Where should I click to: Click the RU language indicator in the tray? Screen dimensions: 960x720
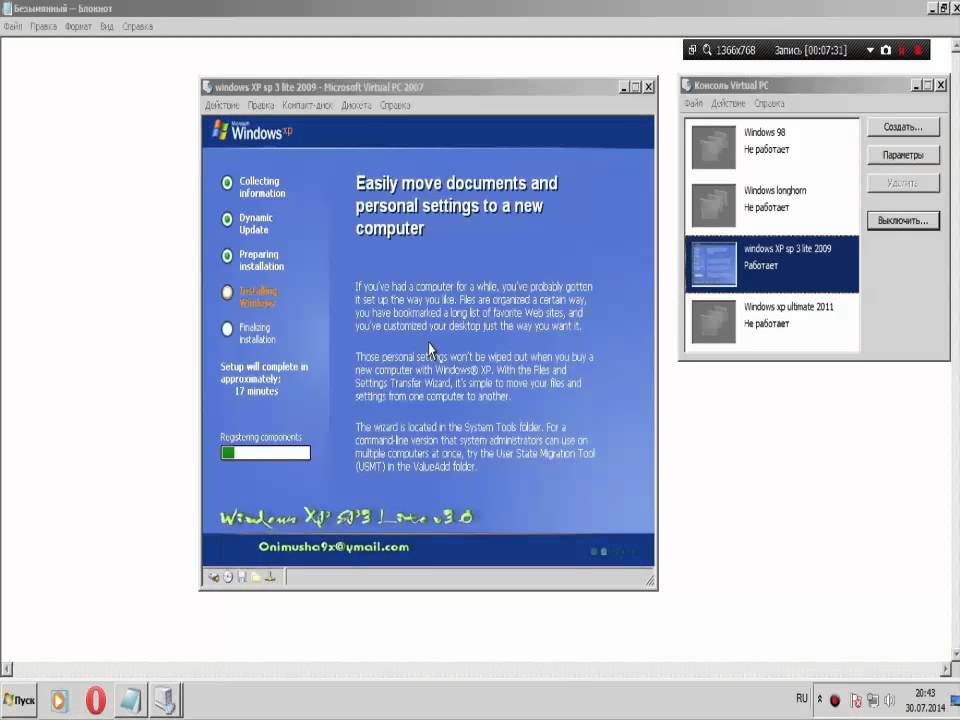click(802, 699)
